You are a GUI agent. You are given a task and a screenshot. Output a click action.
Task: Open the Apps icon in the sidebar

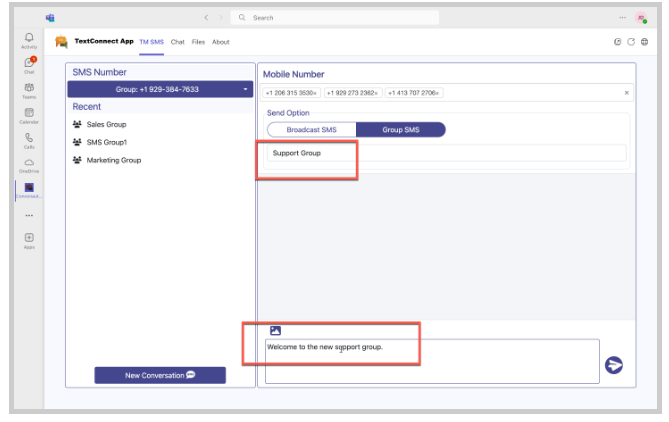pyautogui.click(x=29, y=239)
